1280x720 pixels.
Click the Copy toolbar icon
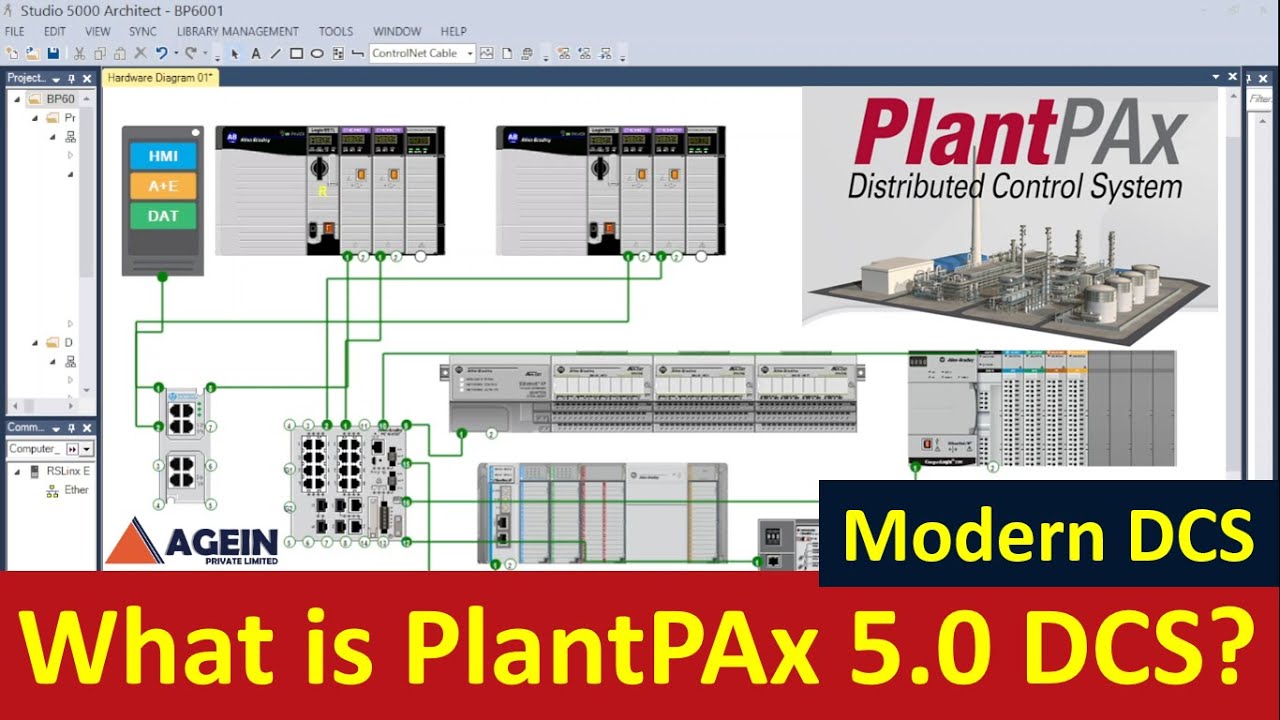coord(99,53)
